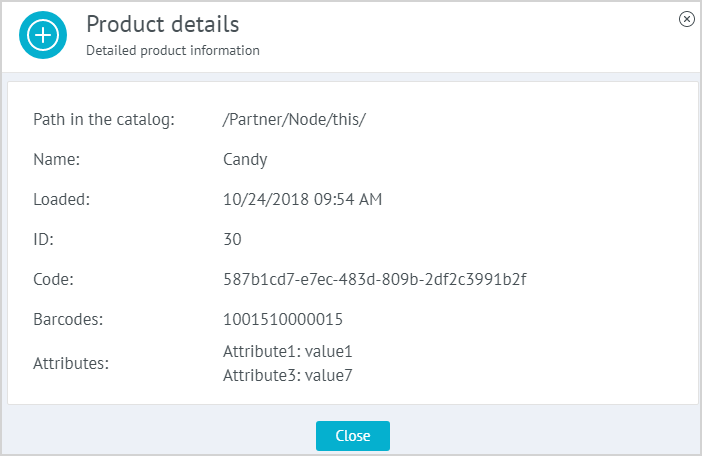
Task: Click the catalog path /Partner/Node/this/
Action: (x=295, y=120)
